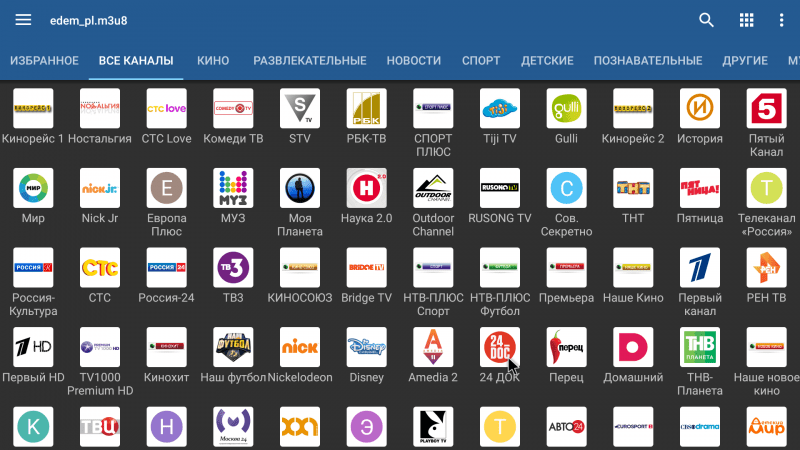
Task: Play the МУЗ channel
Action: click(233, 188)
